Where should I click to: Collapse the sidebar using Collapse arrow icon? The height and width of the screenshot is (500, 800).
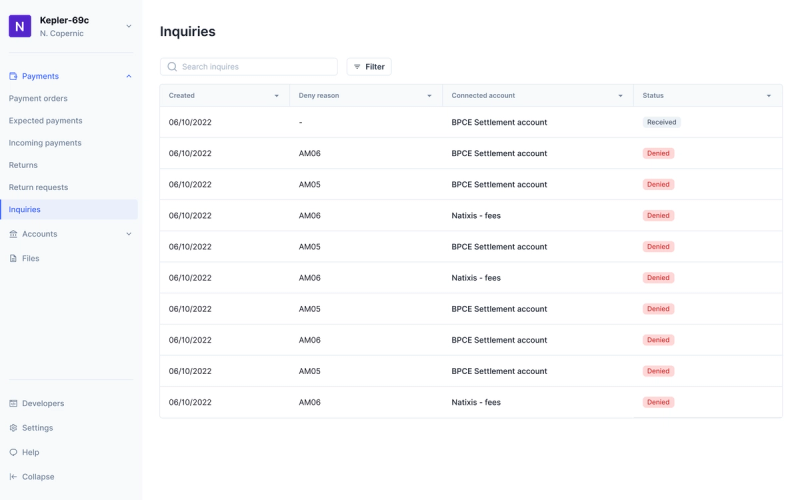click(13, 477)
